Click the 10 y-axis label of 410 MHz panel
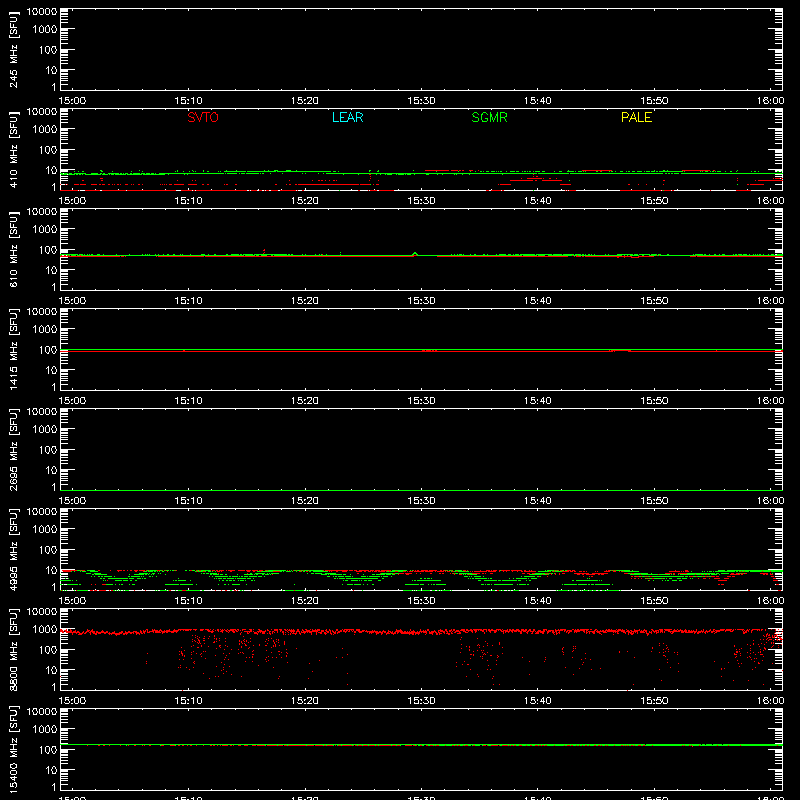 [51, 170]
